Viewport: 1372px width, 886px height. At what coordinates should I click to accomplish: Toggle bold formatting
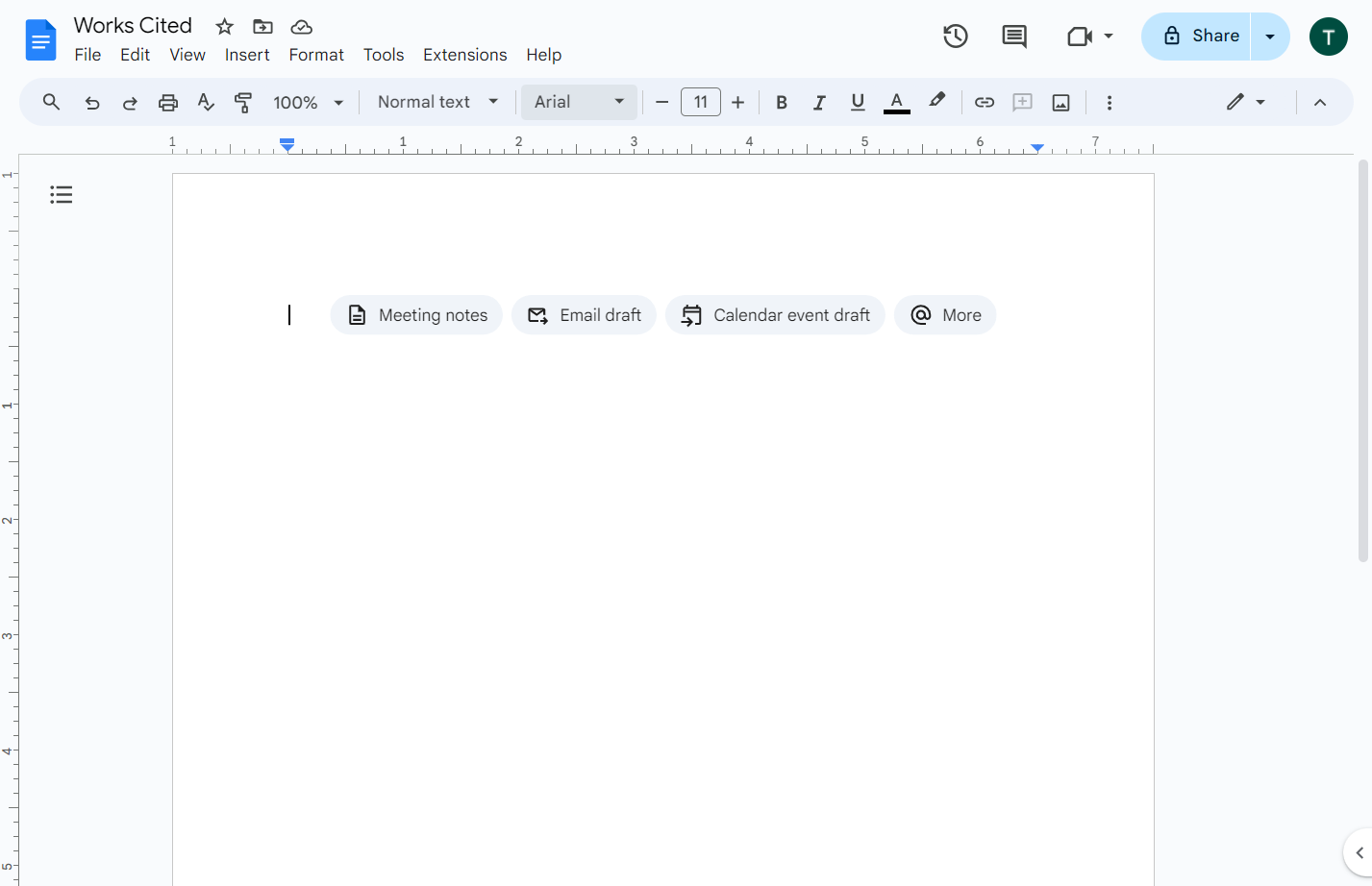tap(782, 103)
